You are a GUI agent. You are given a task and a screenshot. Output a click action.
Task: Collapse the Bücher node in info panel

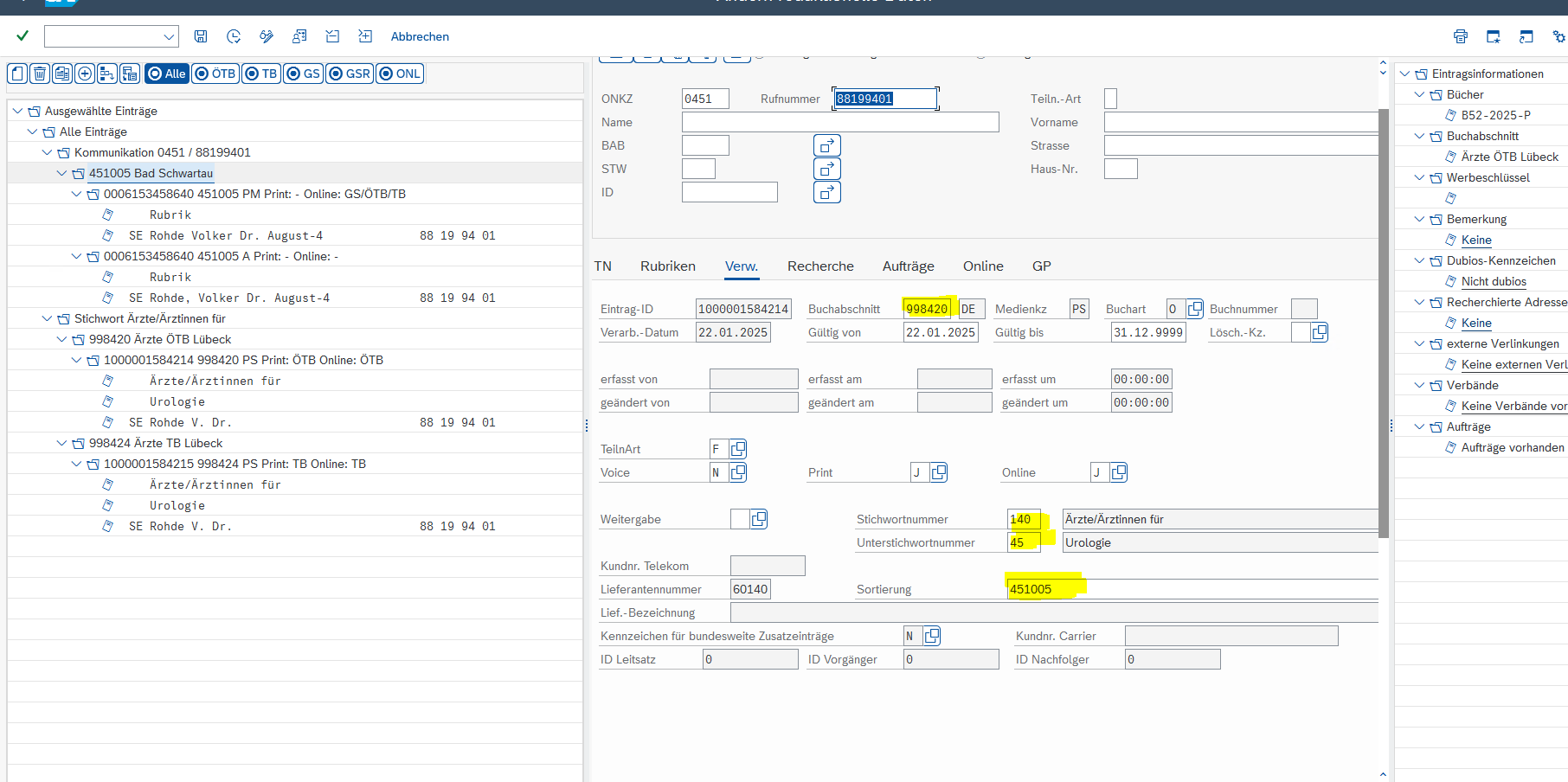(1419, 94)
